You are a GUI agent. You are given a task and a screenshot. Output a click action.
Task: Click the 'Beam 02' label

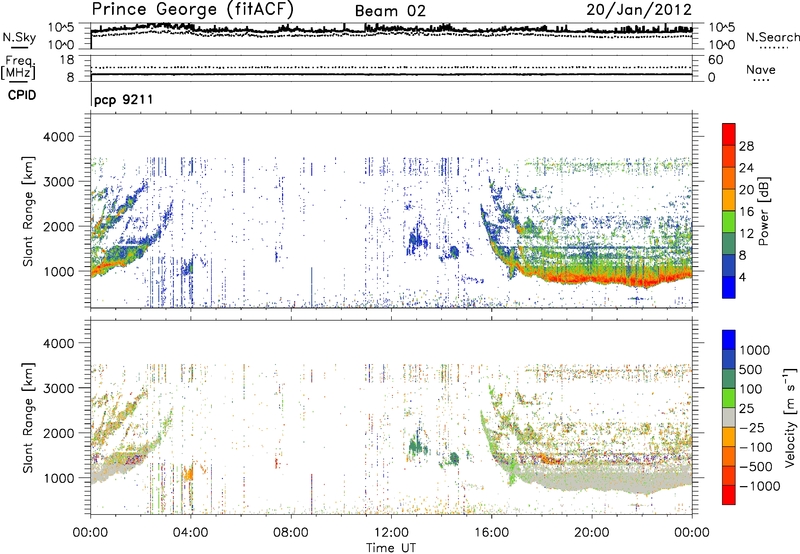point(390,11)
